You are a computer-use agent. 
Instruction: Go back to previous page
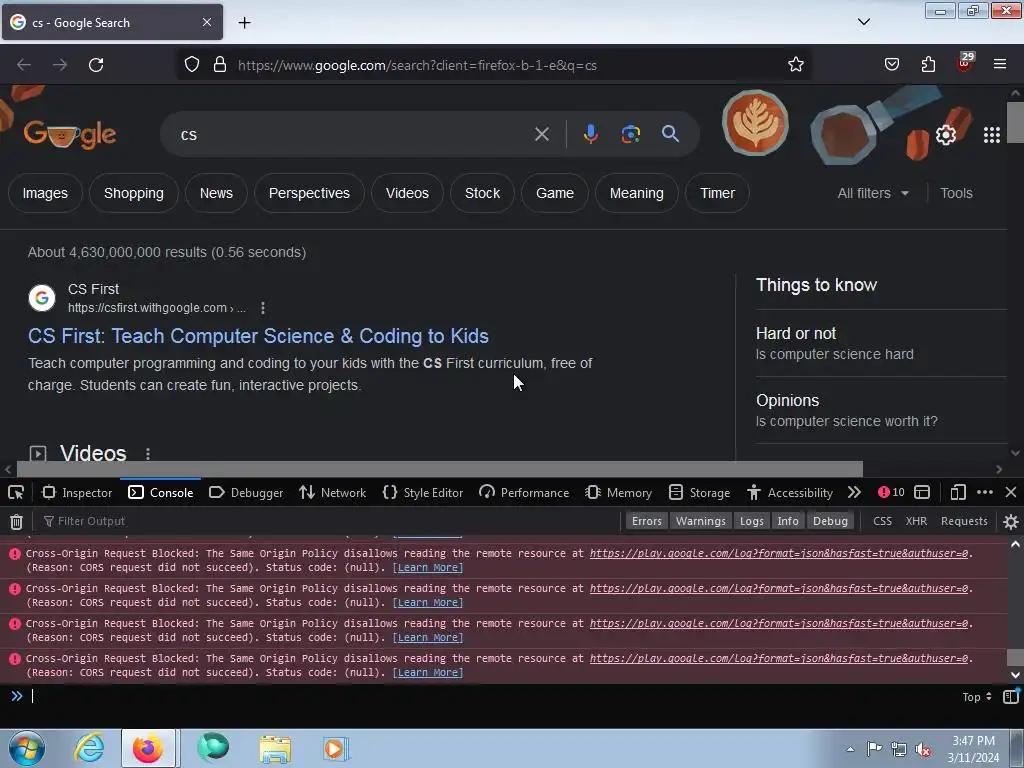pyautogui.click(x=24, y=65)
